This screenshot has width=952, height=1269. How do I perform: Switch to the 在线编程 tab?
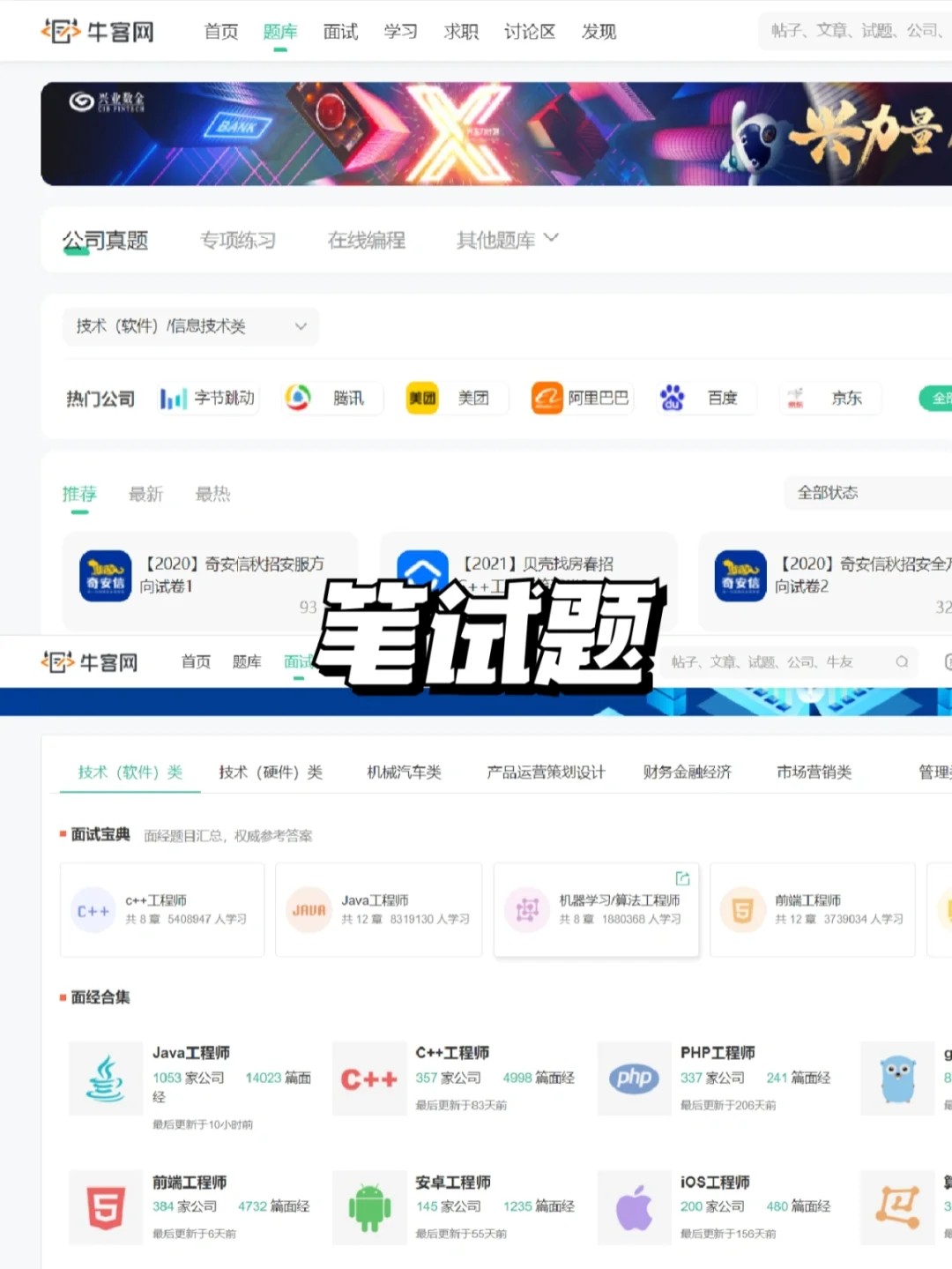click(367, 240)
